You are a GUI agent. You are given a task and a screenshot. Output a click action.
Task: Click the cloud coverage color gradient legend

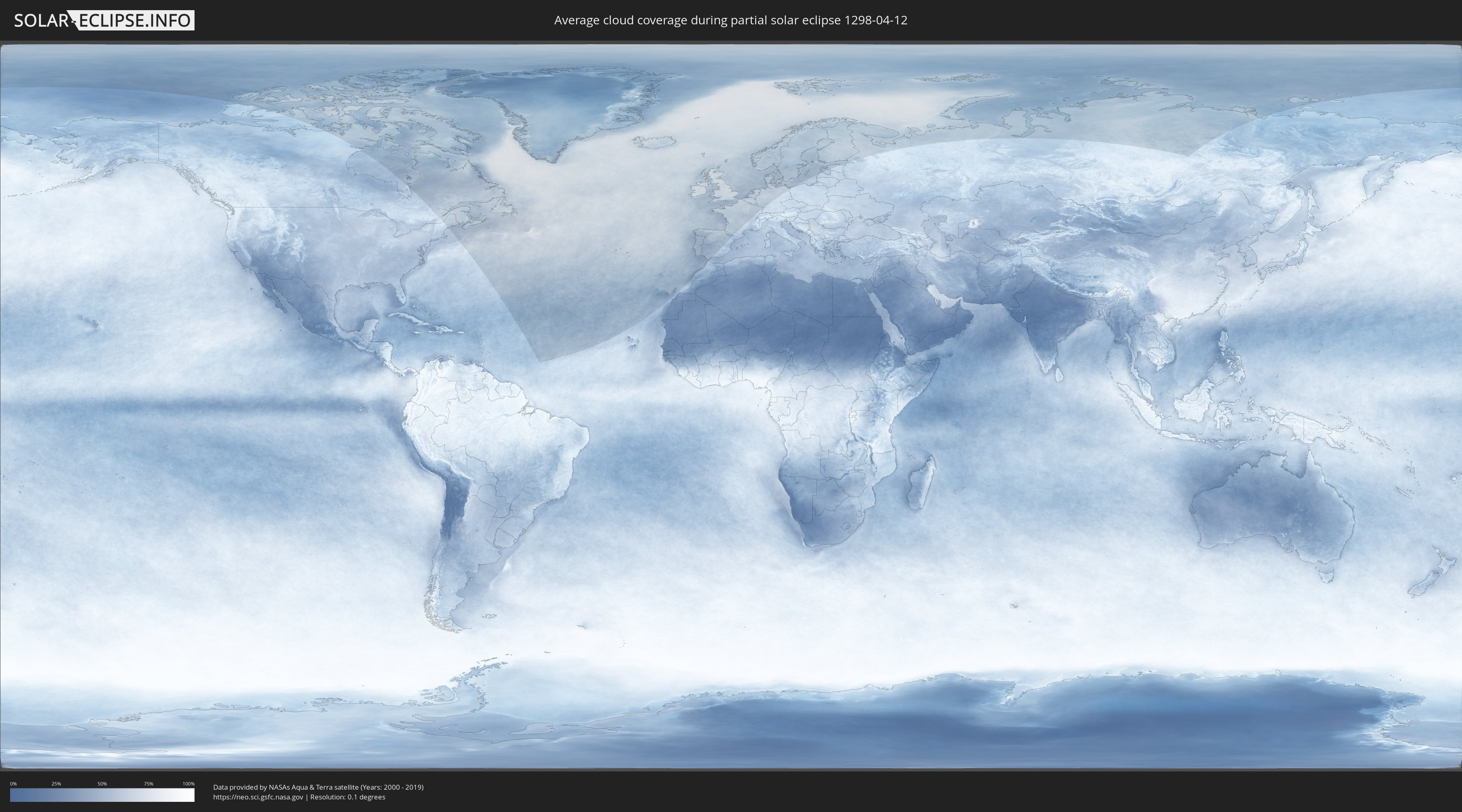(102, 795)
